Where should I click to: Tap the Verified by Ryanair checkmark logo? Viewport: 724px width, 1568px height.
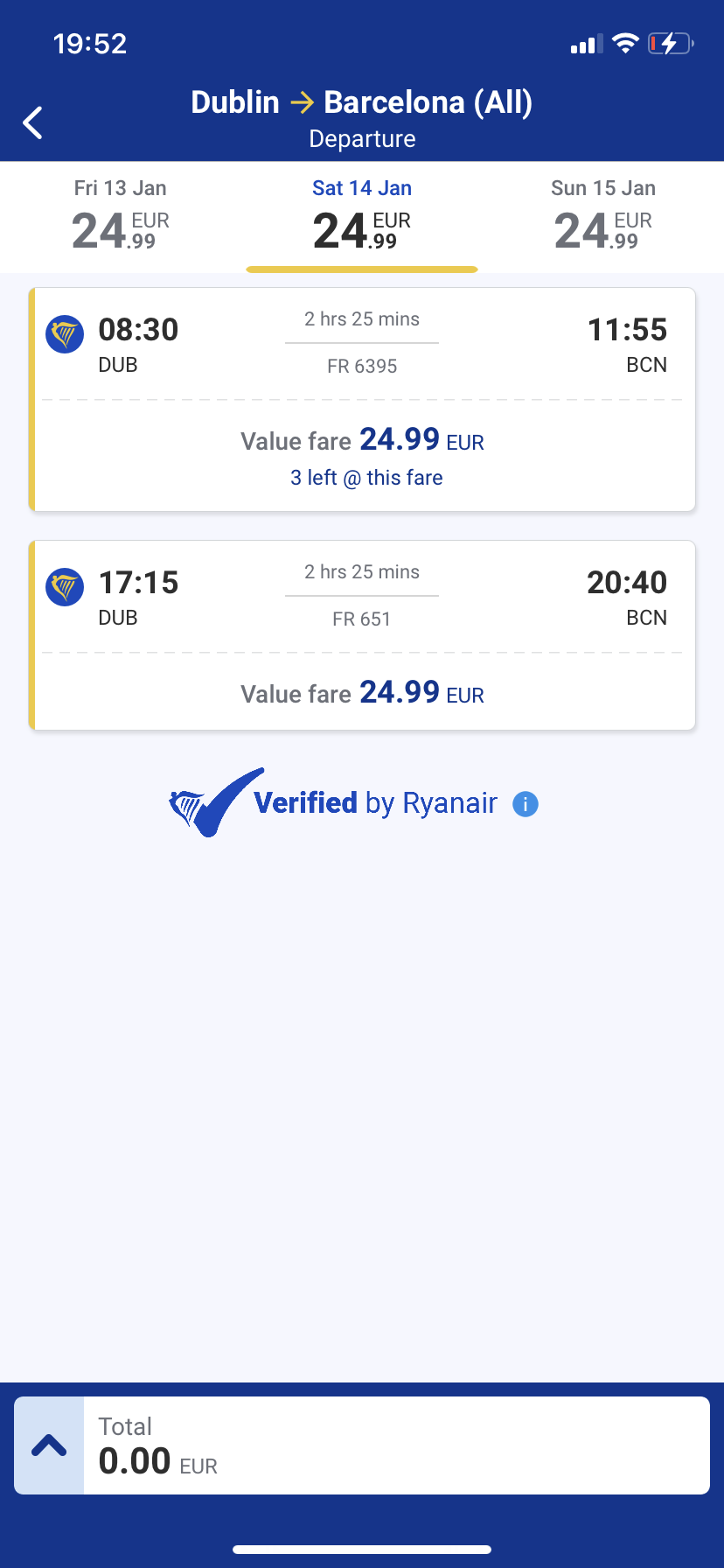pyautogui.click(x=216, y=802)
